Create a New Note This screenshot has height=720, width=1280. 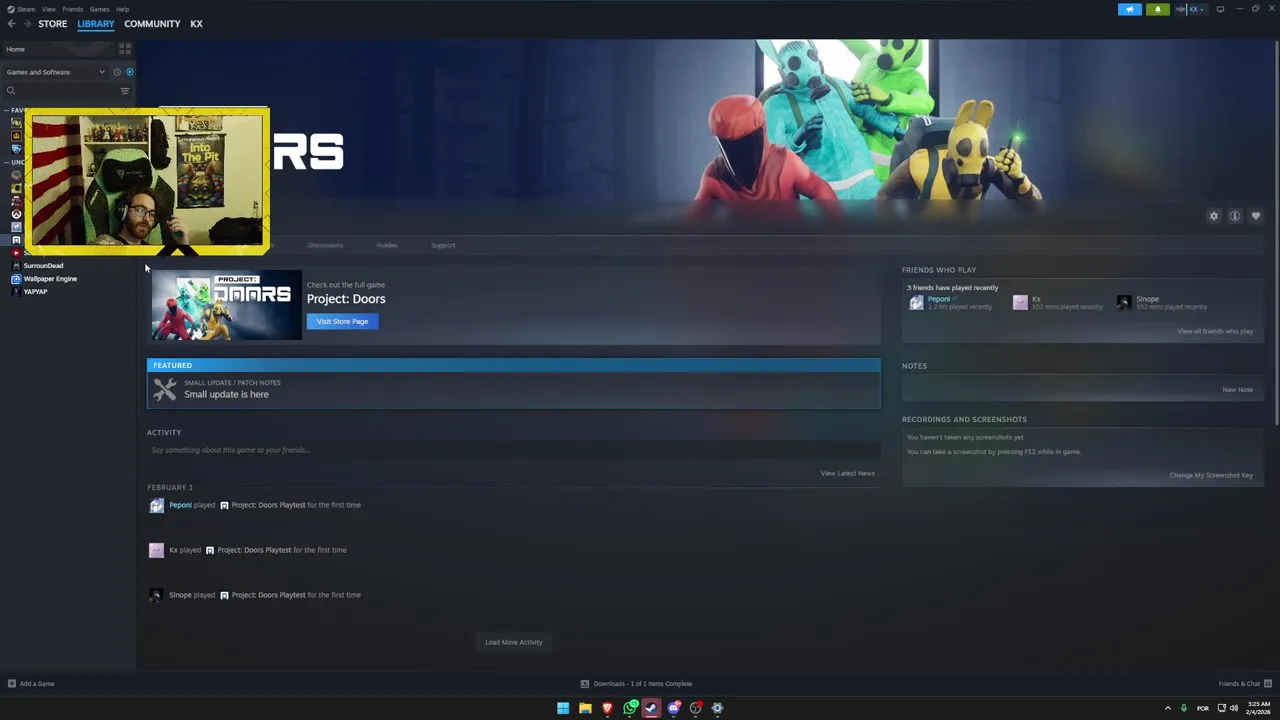coord(1237,389)
